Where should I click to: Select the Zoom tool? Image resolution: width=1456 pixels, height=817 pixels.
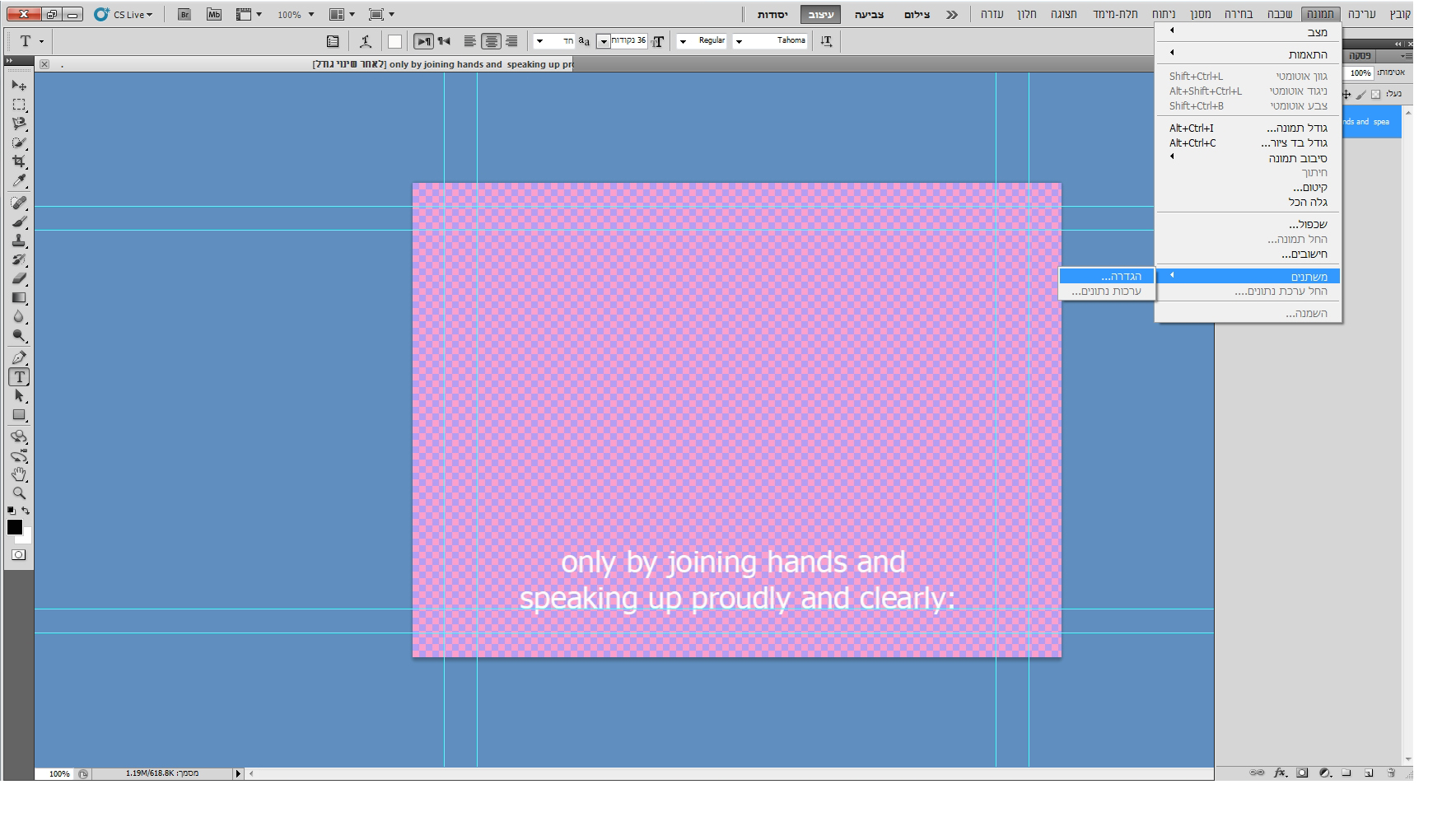[19, 493]
